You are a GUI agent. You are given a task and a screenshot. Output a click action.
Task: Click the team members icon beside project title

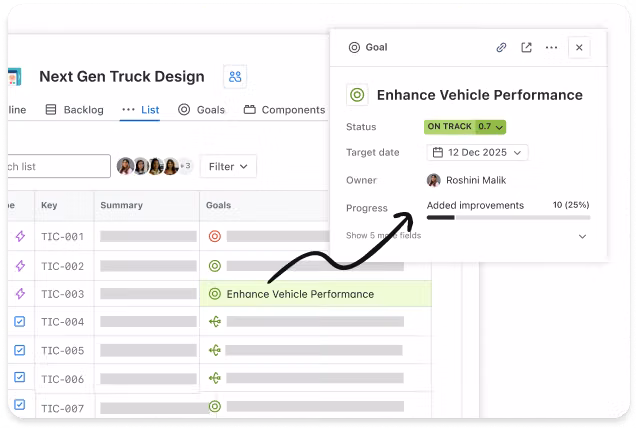235,77
